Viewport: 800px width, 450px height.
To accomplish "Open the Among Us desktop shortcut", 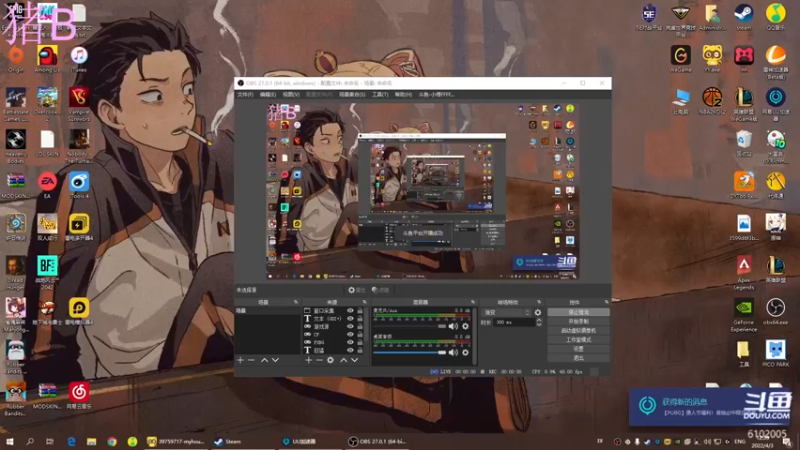I will coord(47,59).
